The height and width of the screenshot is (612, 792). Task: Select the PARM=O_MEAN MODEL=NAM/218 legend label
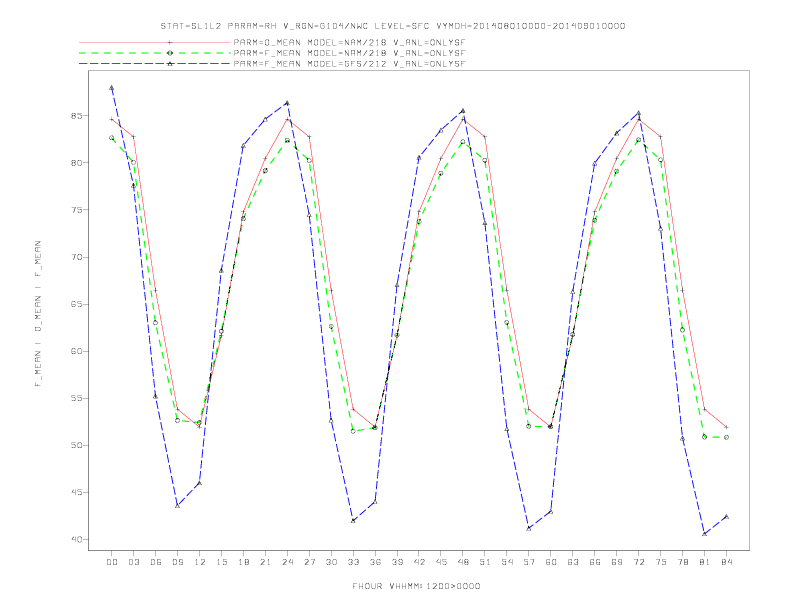point(349,43)
